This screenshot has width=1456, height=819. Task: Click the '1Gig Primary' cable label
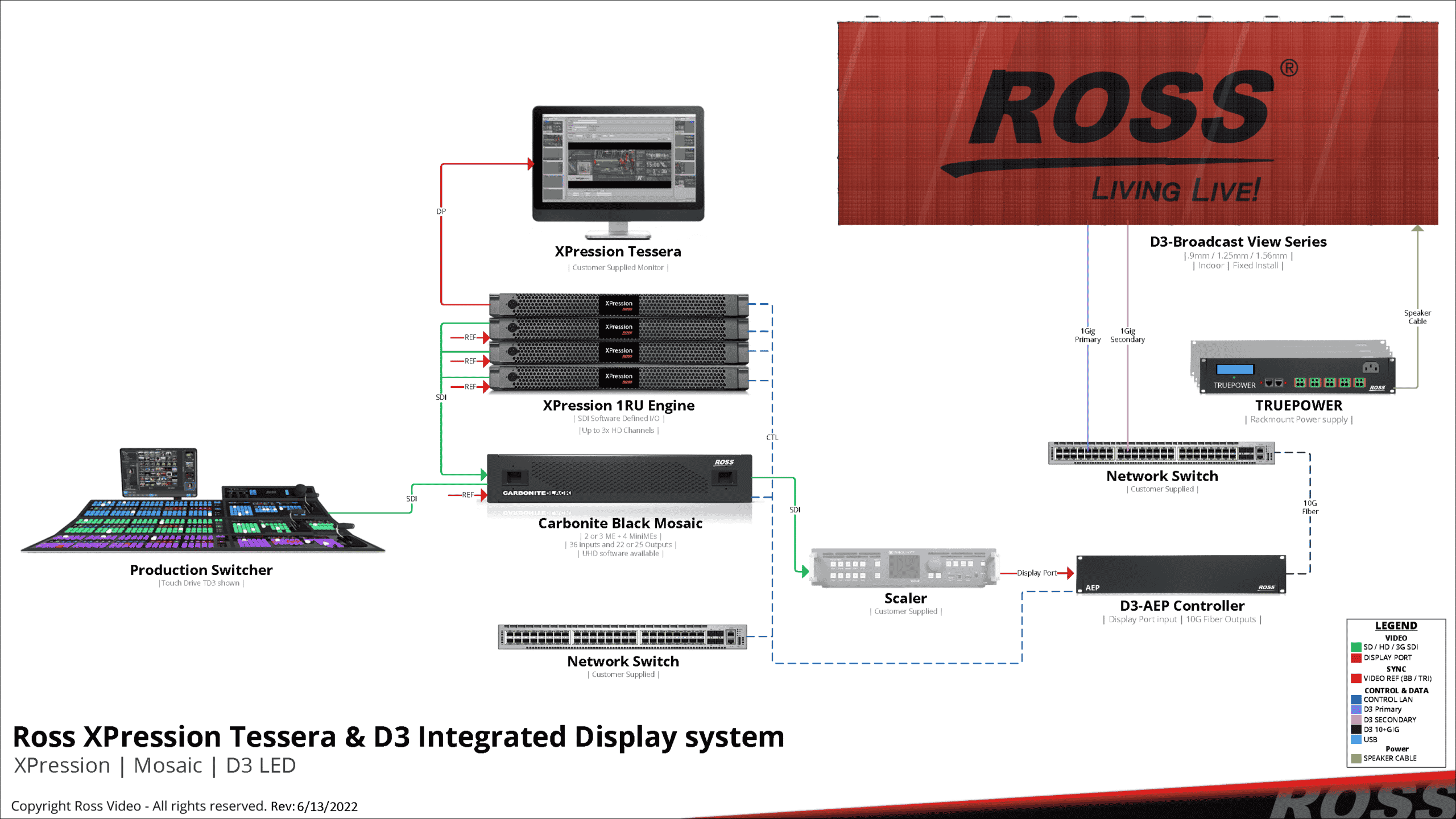[x=1087, y=335]
